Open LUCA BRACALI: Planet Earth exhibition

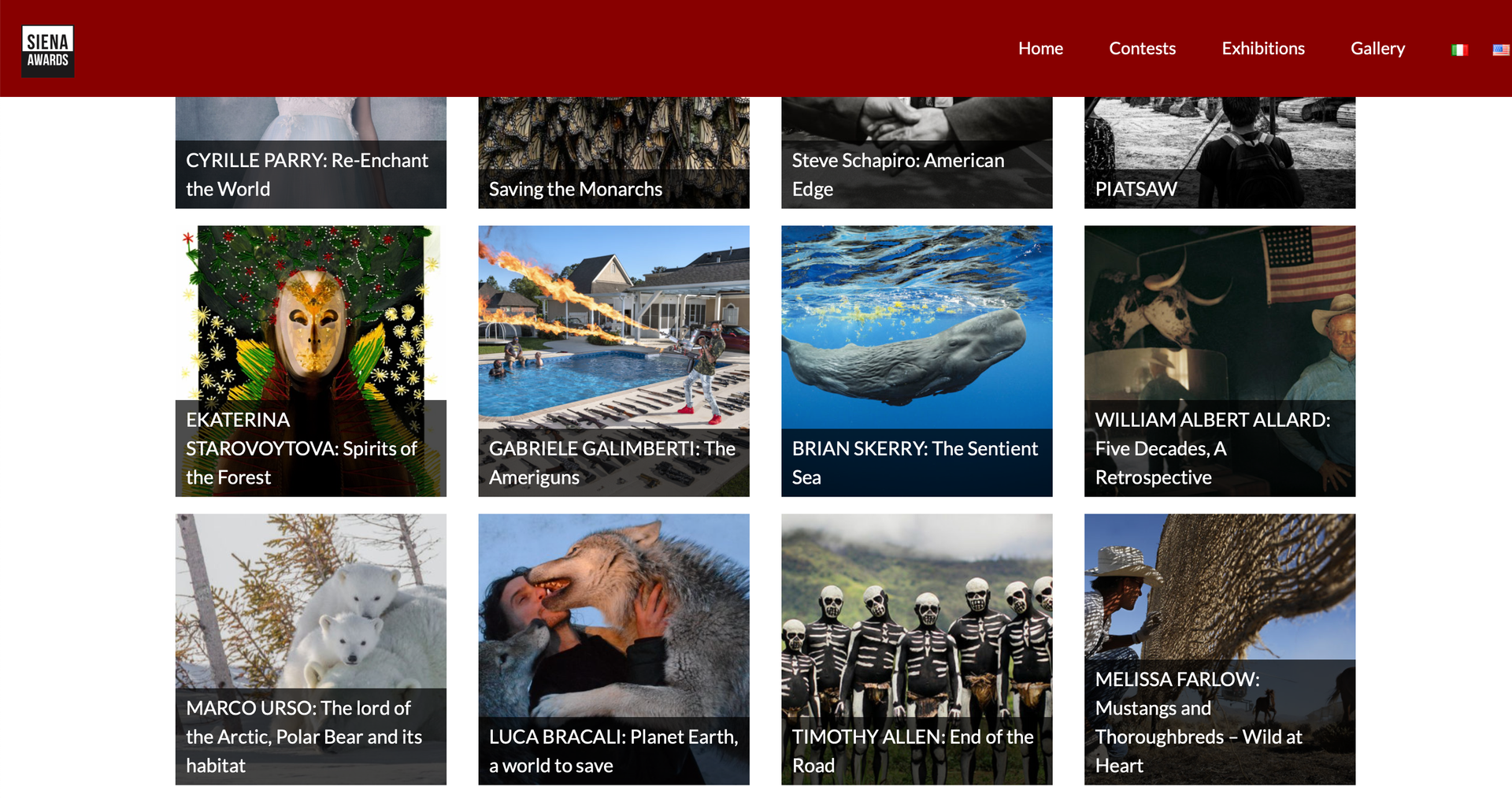point(613,750)
